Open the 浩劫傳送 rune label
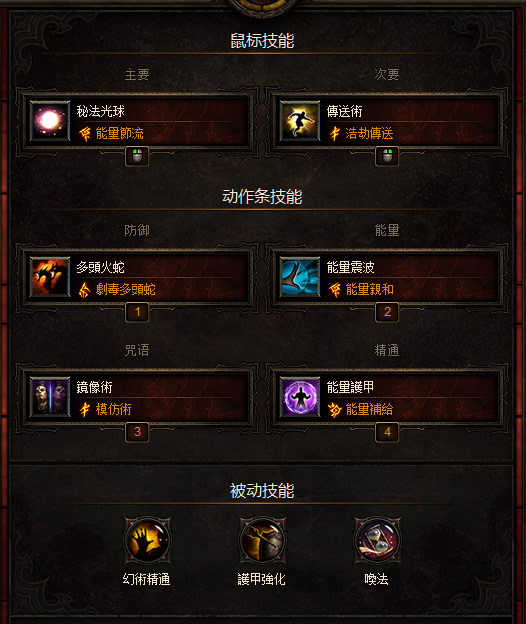Viewport: 526px width, 624px height. click(369, 133)
